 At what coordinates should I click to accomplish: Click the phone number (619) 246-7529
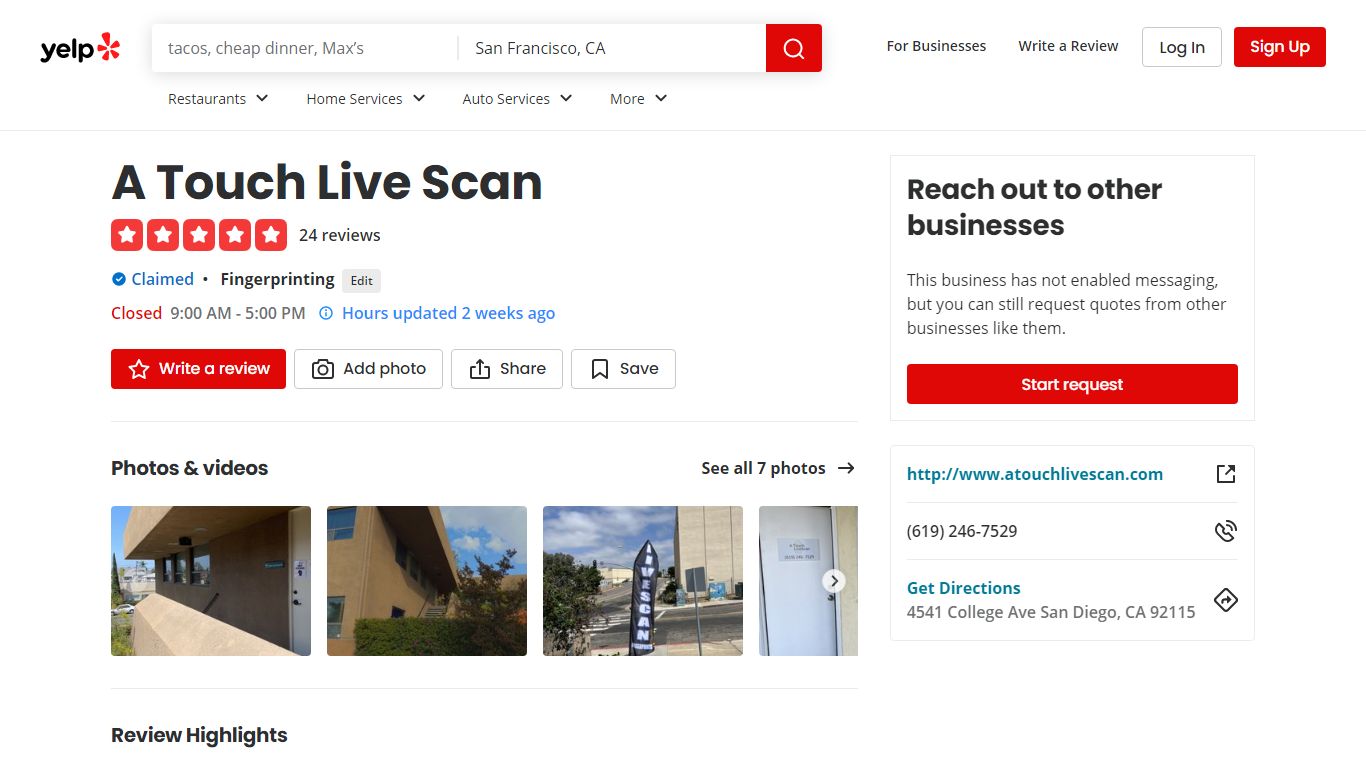pyautogui.click(x=962, y=531)
